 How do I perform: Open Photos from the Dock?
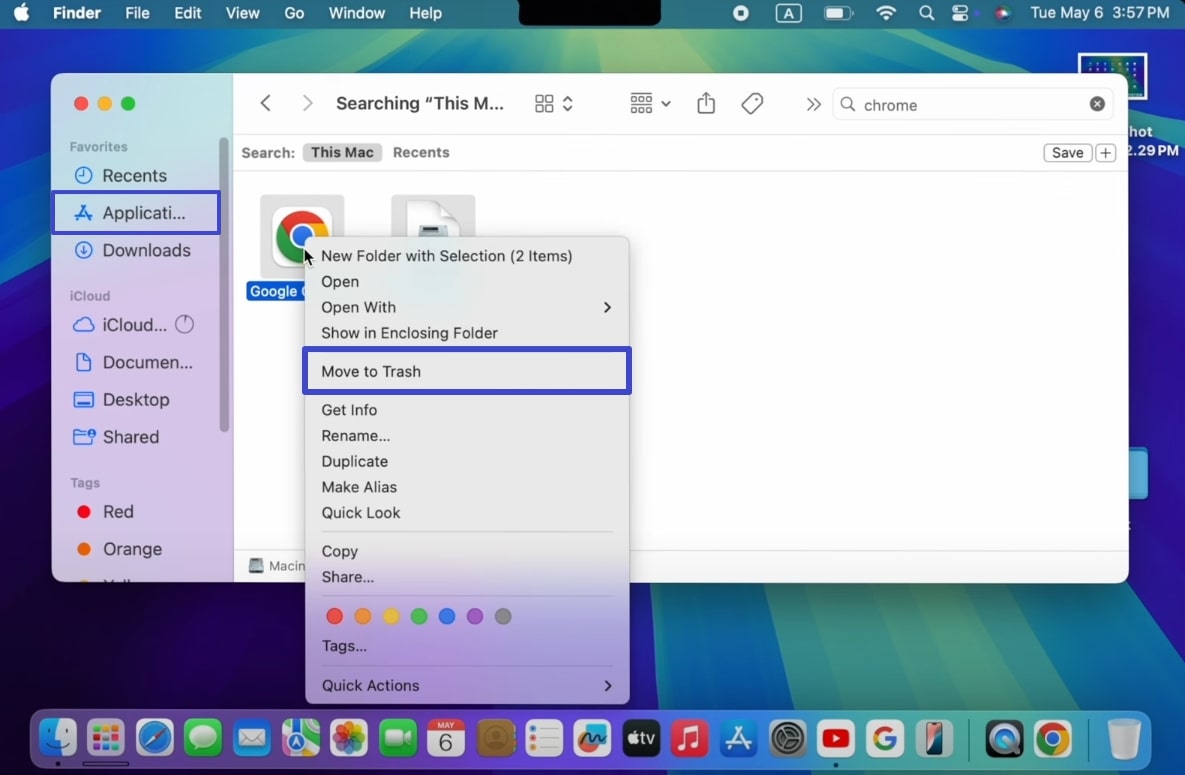pyautogui.click(x=349, y=737)
